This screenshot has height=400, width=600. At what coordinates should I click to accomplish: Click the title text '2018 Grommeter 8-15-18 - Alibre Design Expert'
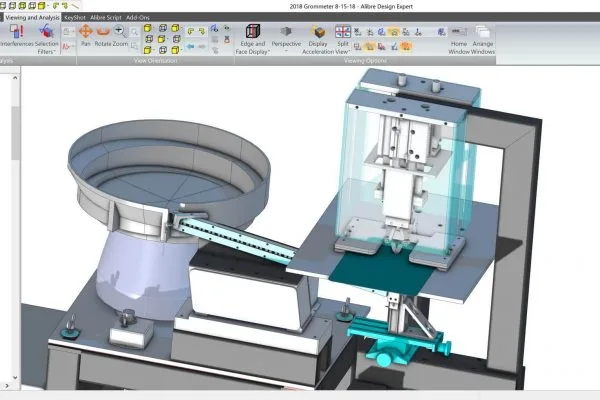(x=351, y=6)
